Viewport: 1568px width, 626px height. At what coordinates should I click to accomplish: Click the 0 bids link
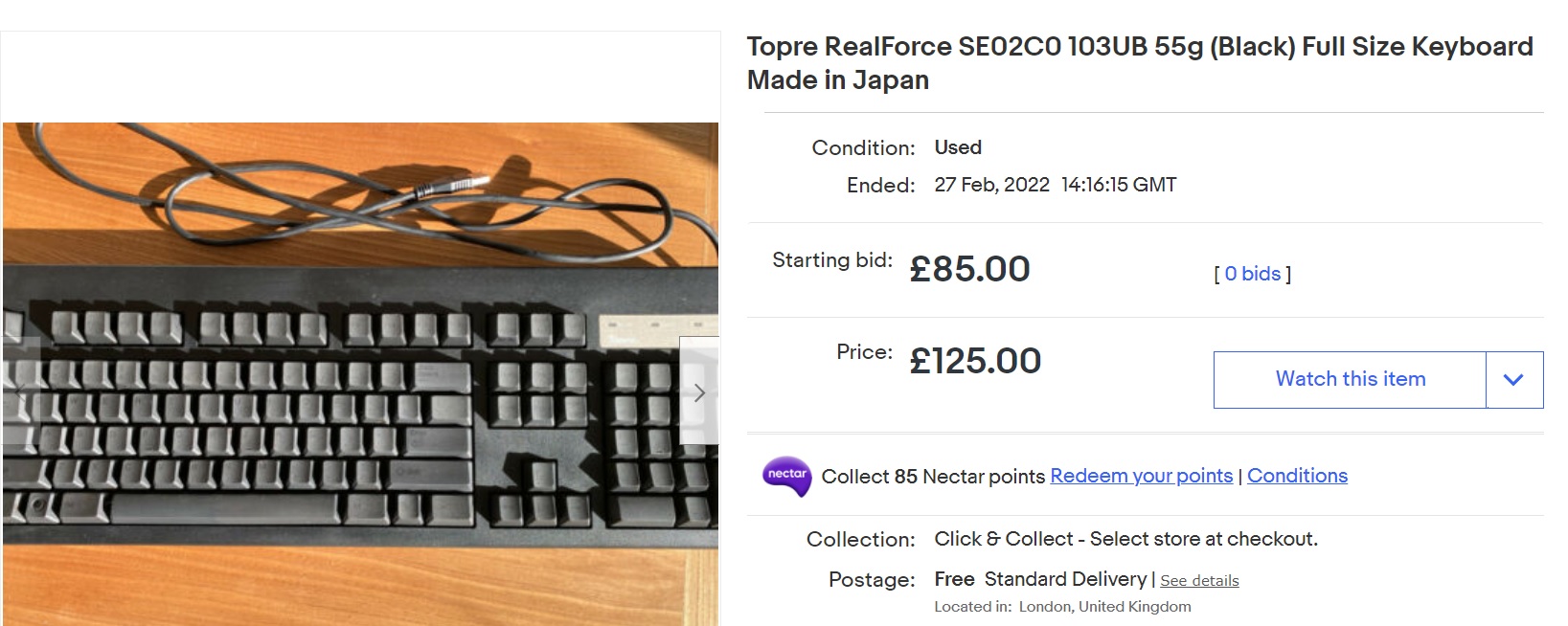tap(1251, 273)
